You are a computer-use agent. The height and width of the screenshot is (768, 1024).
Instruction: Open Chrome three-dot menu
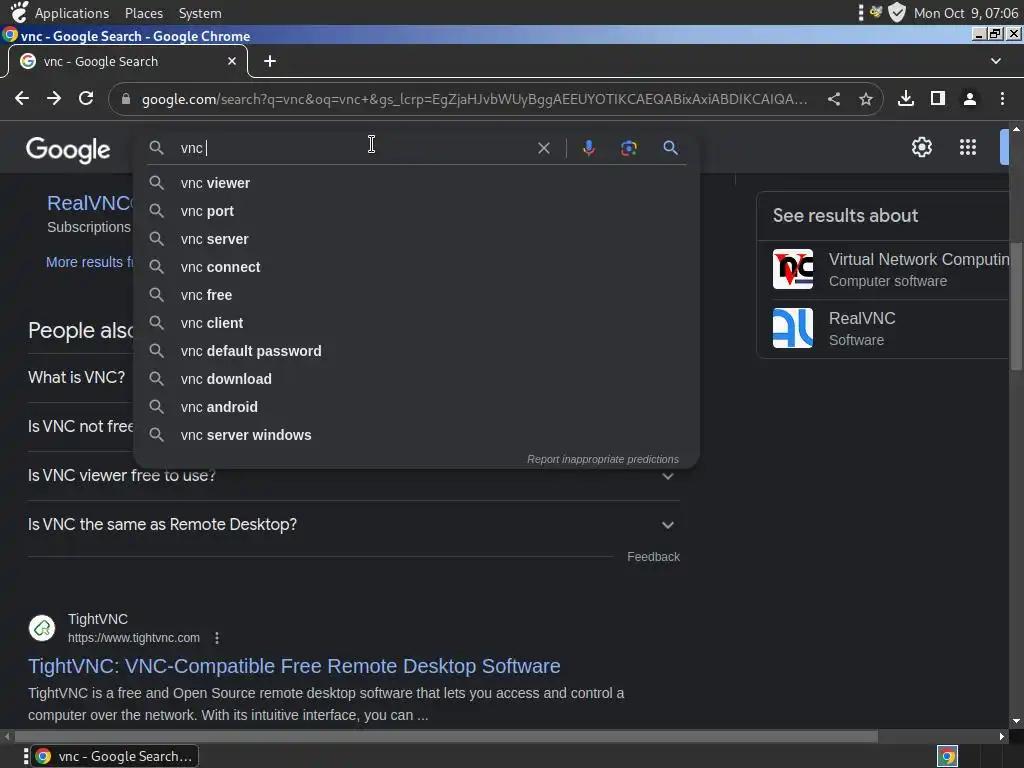pos(1002,99)
